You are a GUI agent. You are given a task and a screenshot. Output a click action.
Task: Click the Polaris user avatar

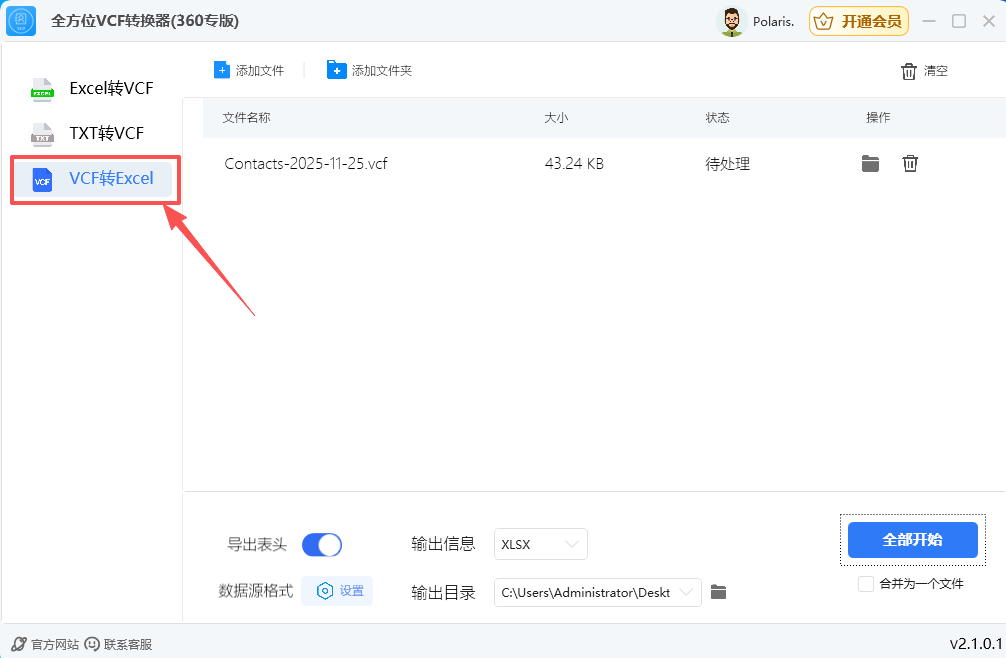pos(733,21)
